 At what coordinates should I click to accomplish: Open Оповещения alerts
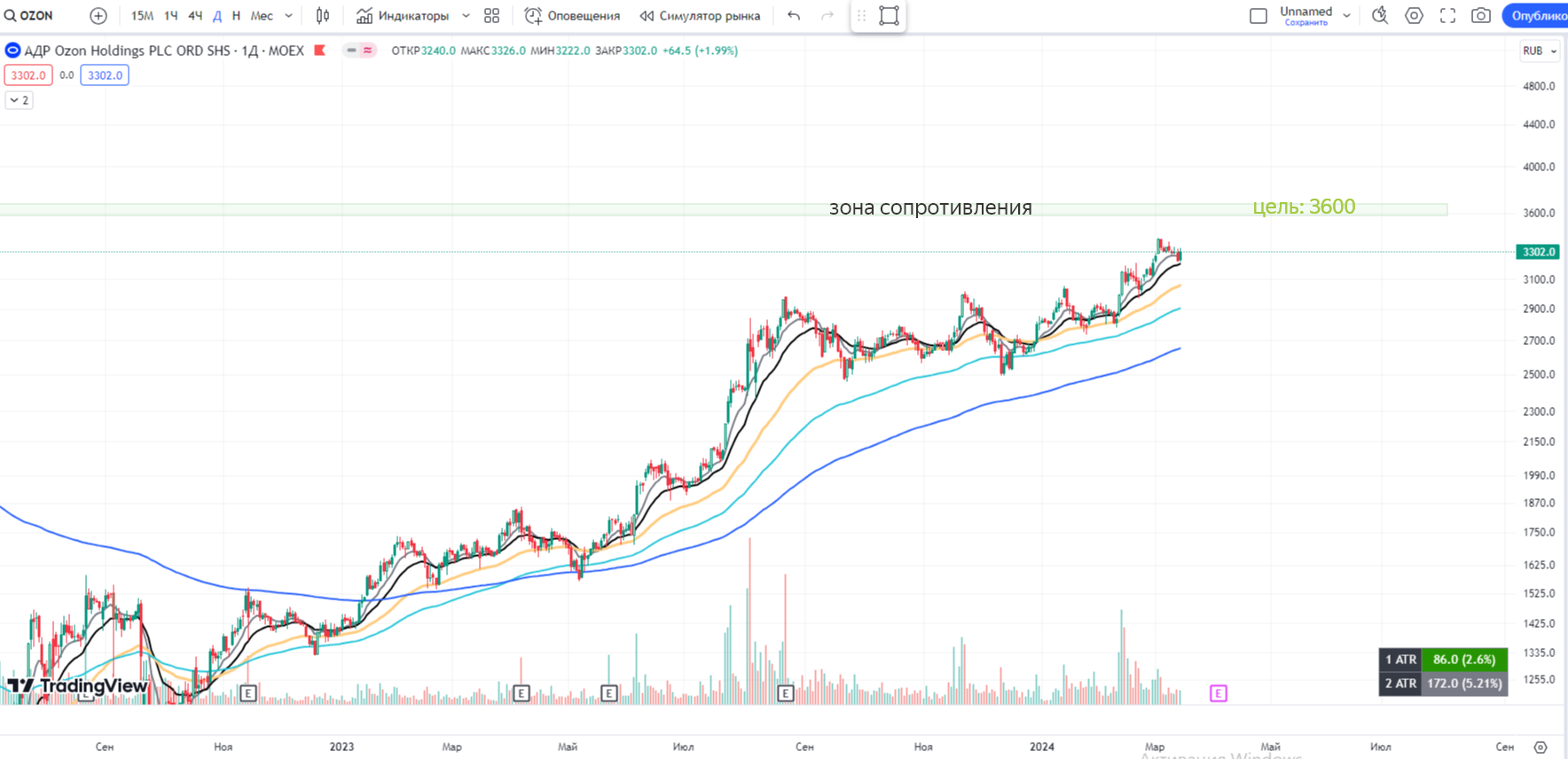(x=573, y=16)
